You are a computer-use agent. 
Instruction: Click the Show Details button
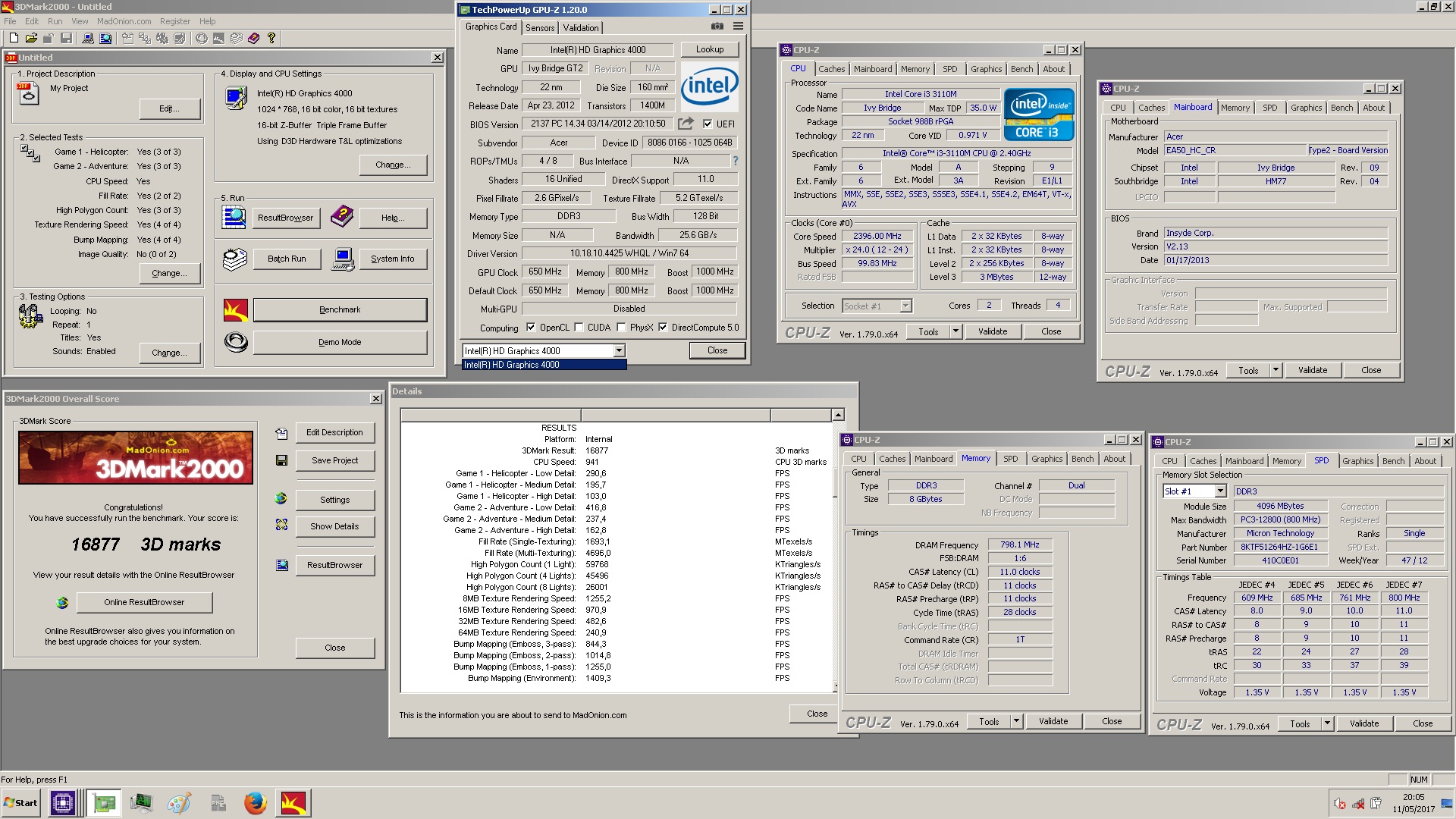[x=334, y=526]
